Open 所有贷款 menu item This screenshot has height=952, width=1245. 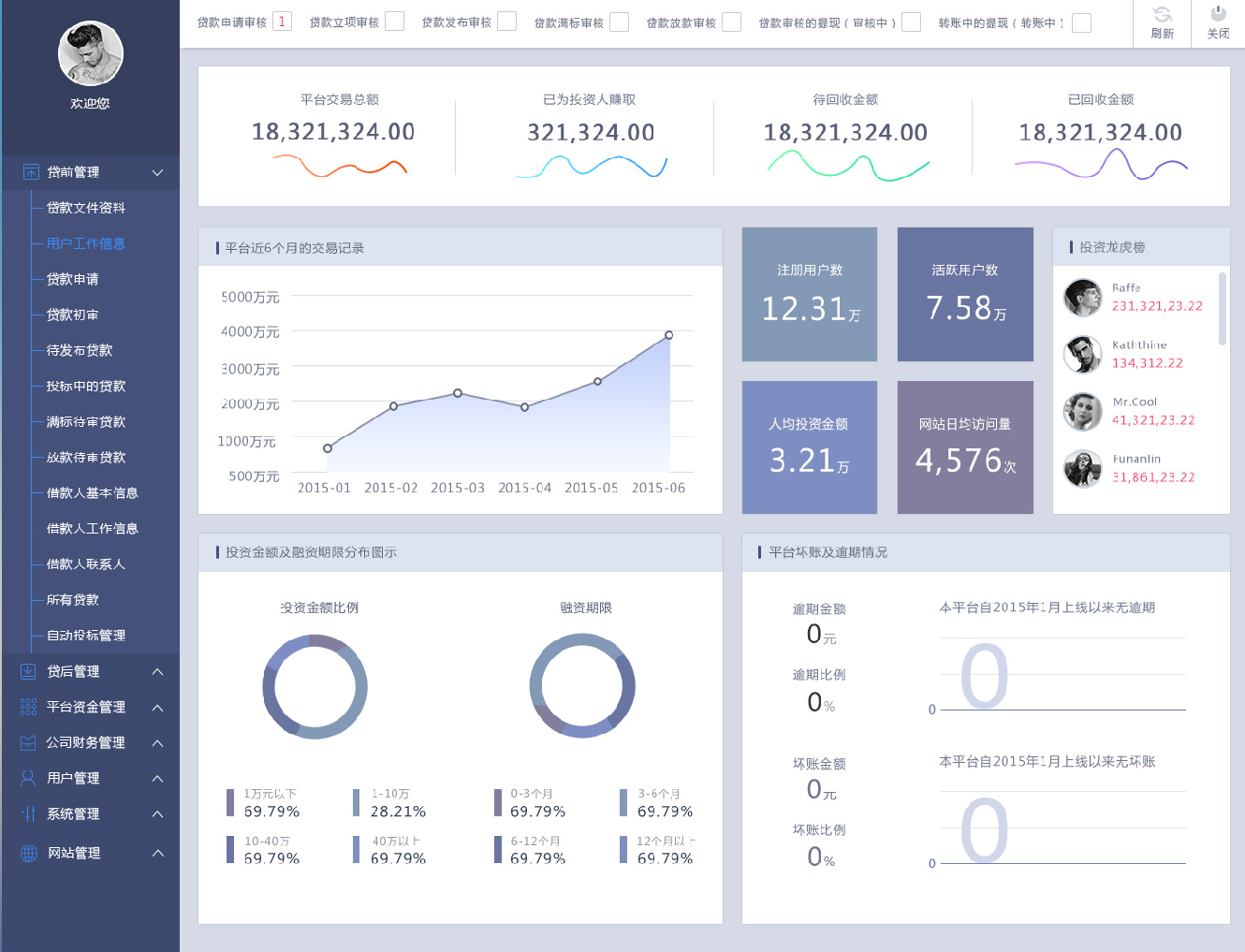pos(73,599)
